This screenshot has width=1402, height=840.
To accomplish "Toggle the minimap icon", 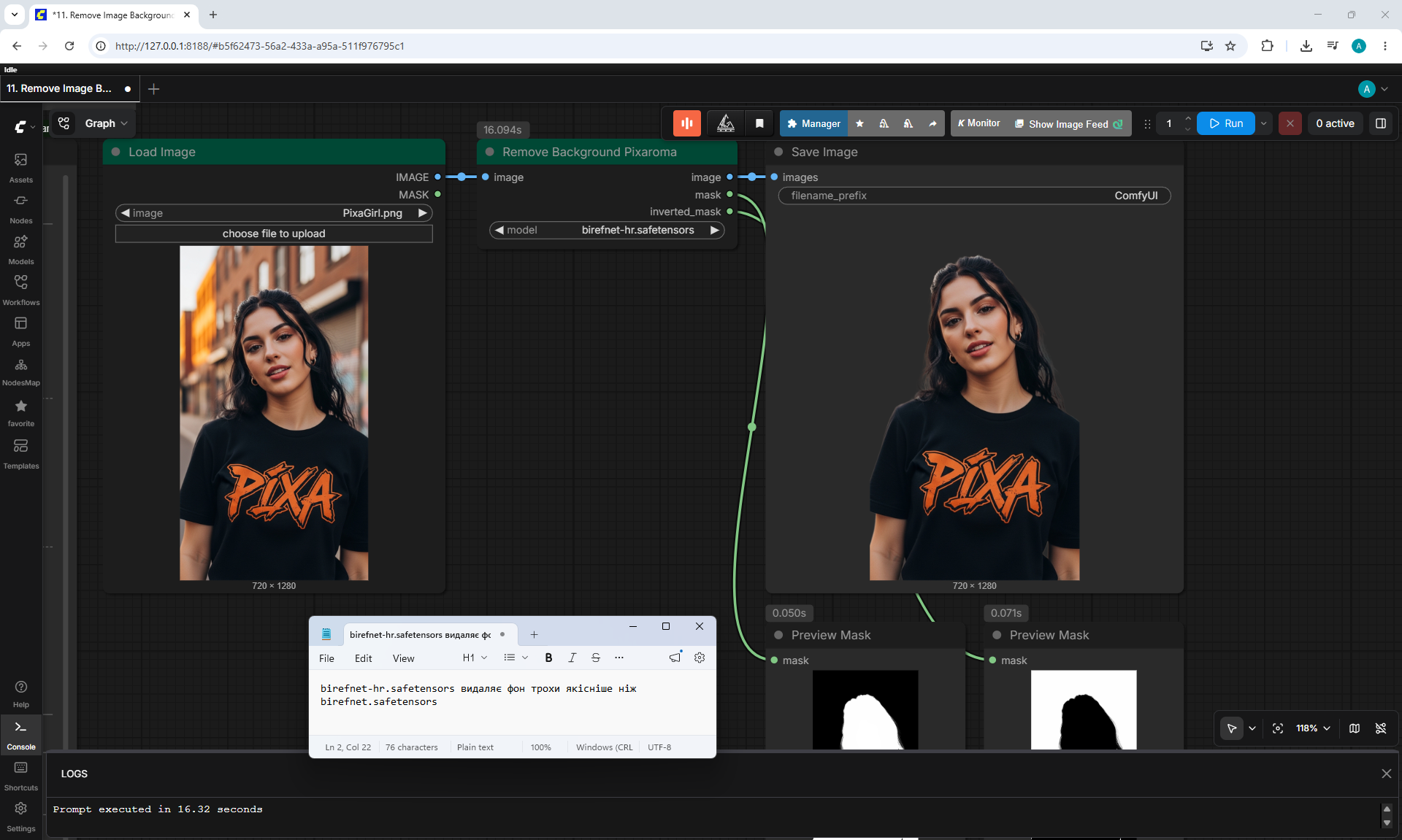I will (x=1355, y=728).
